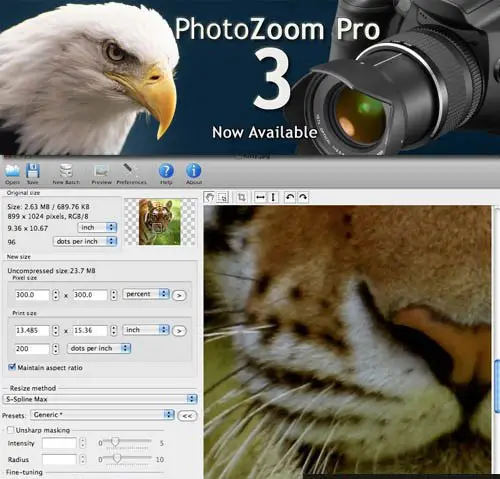Click the pixel size width stepper

(x=56, y=295)
